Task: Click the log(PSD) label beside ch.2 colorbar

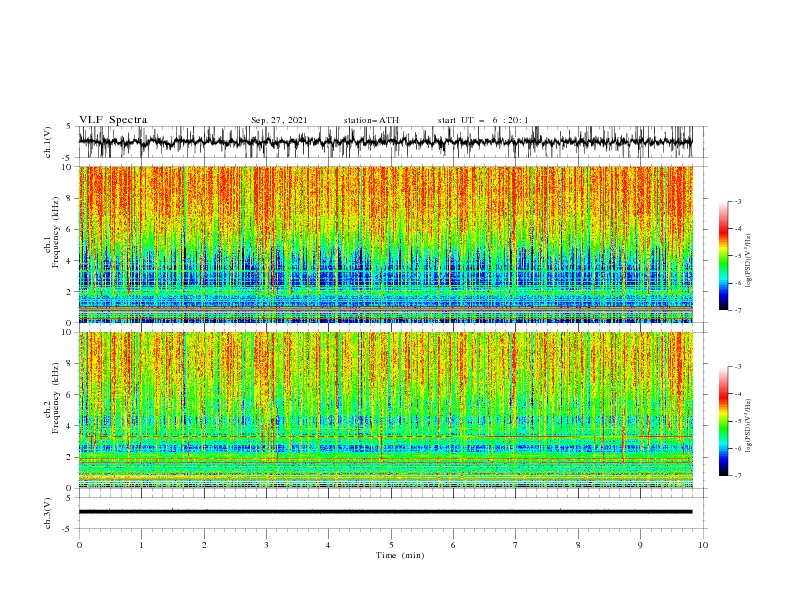Action: (x=748, y=425)
